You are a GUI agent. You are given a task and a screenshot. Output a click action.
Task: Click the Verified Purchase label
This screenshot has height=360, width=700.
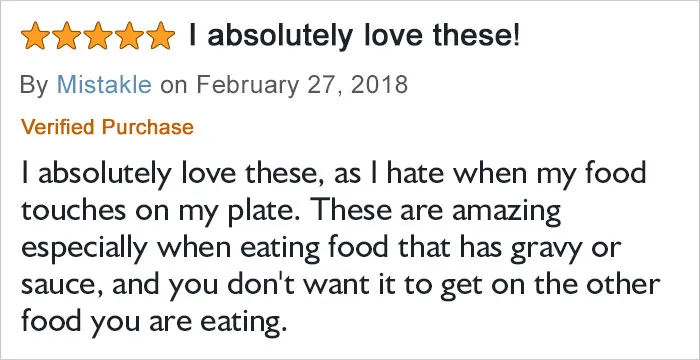click(107, 127)
